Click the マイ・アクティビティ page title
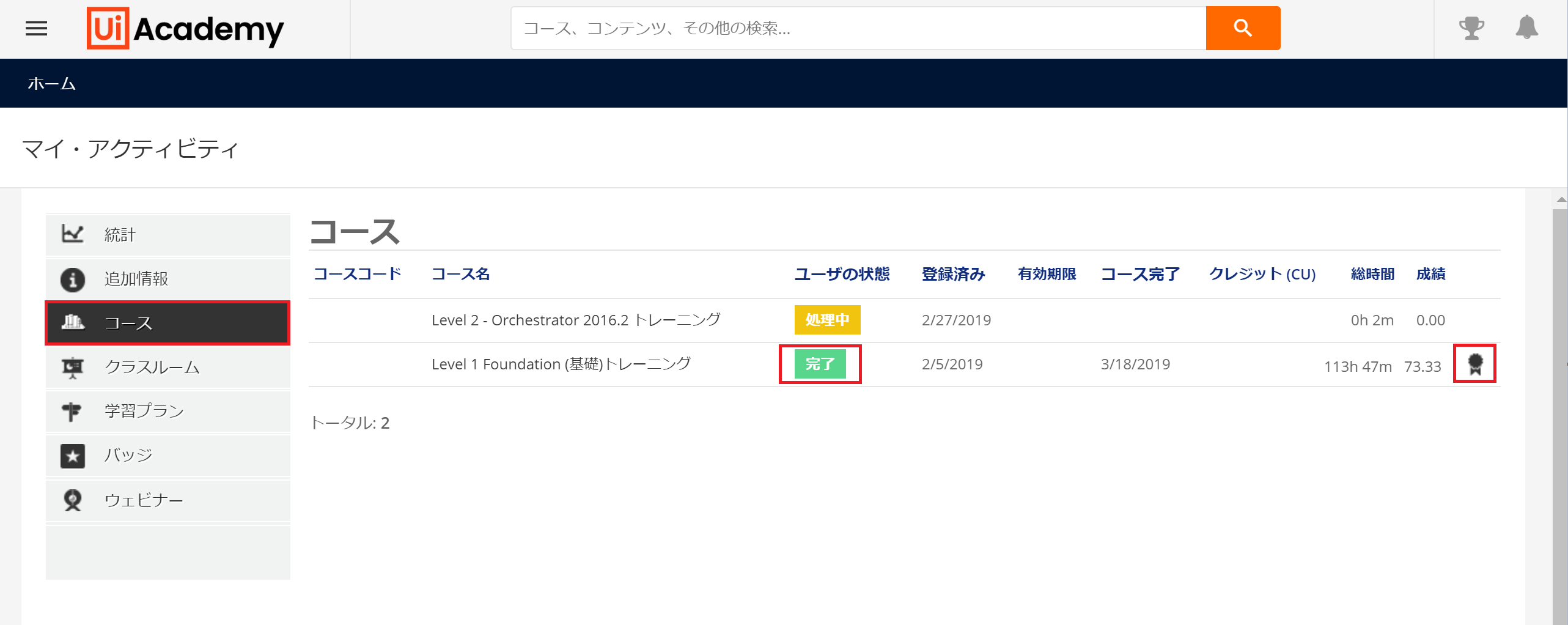Screen dimensions: 1568x625 (x=130, y=149)
